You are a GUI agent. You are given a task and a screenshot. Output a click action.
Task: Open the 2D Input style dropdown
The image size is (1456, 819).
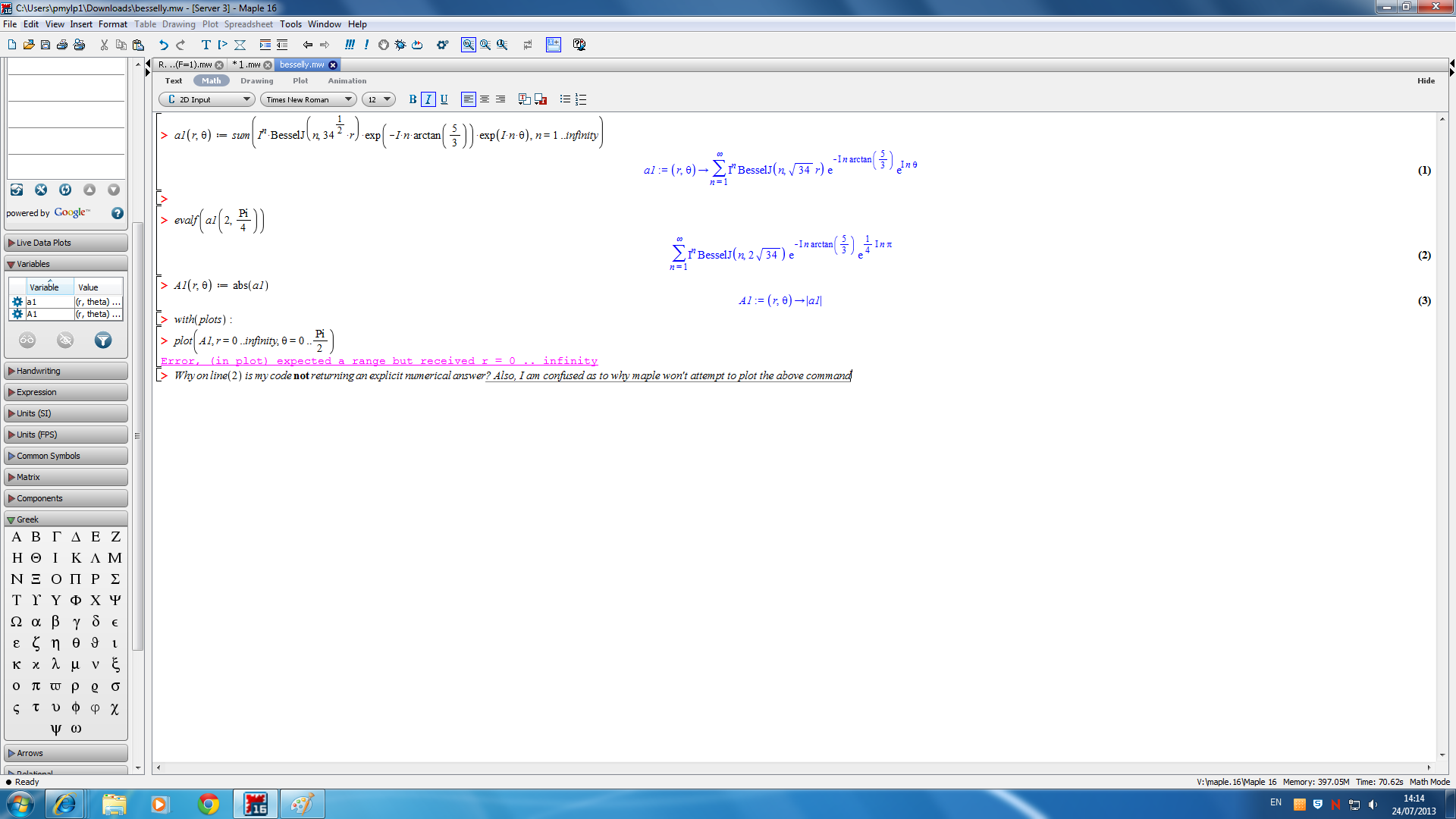click(207, 99)
